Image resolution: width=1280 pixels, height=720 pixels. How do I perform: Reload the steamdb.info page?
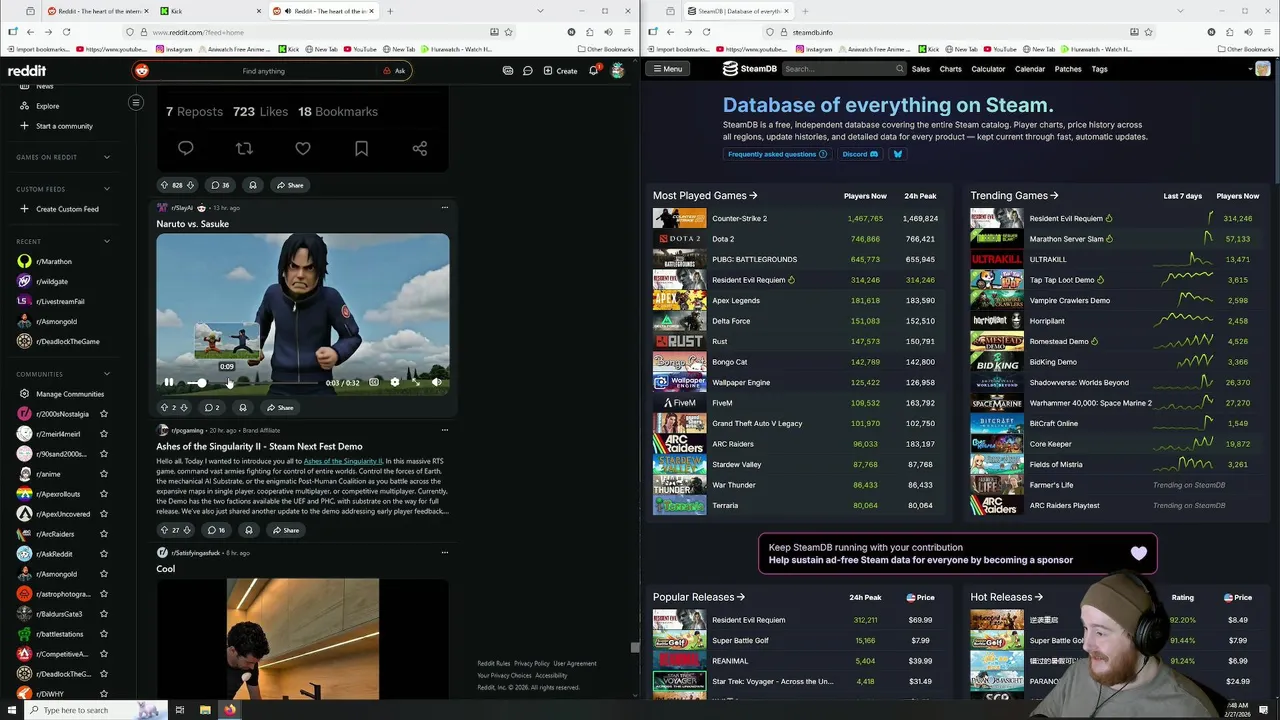tap(706, 32)
